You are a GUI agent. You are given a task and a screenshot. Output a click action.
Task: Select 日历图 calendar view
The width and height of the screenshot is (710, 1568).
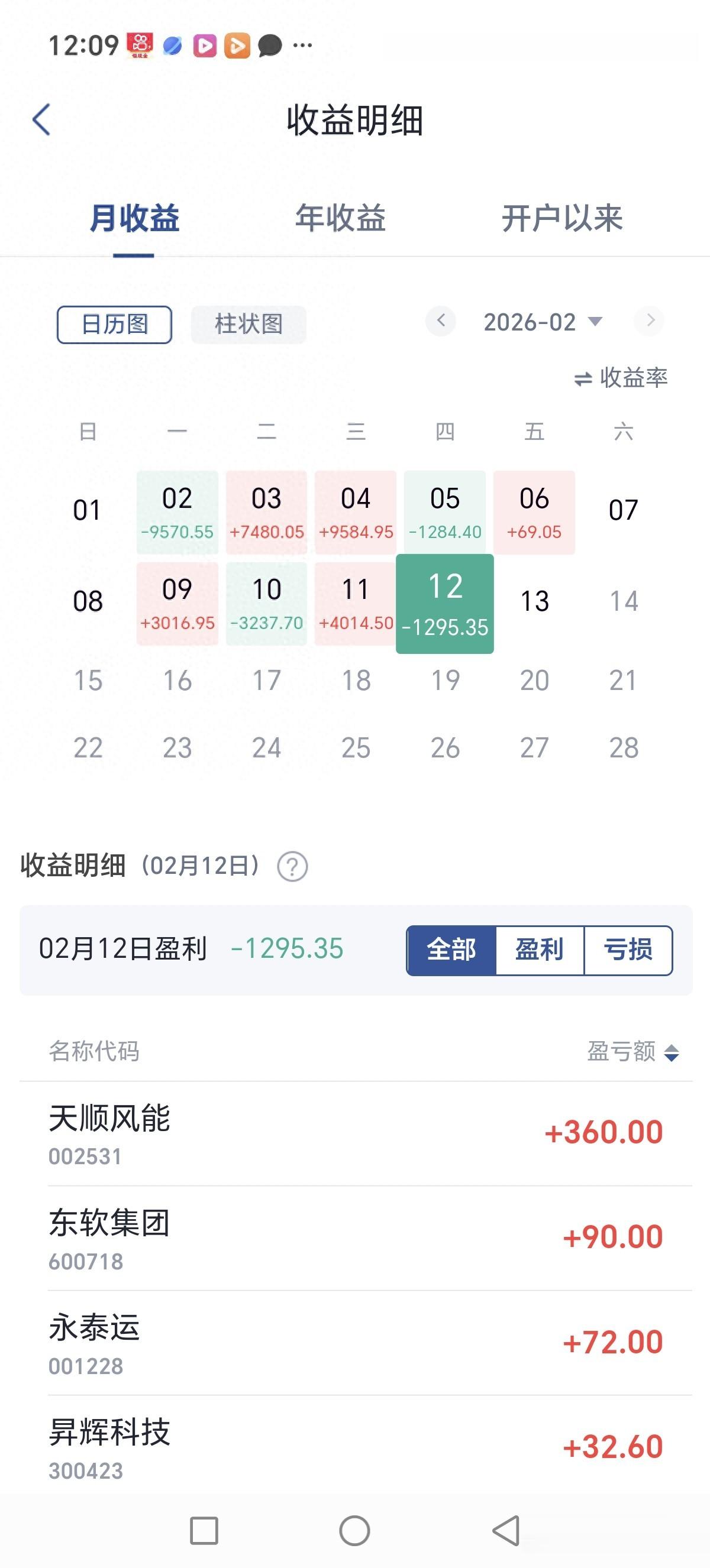[114, 325]
